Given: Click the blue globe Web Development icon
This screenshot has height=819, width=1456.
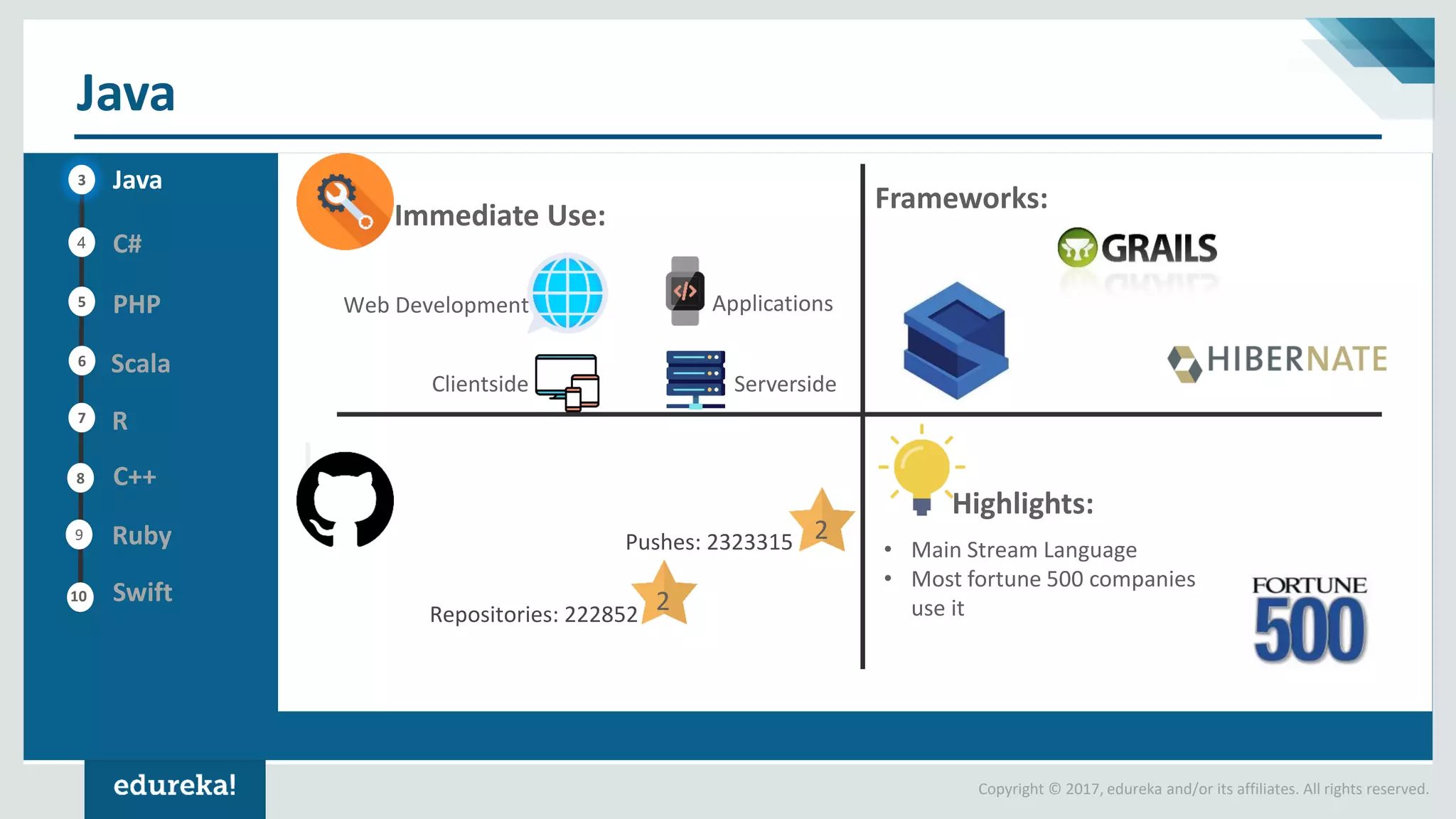Looking at the screenshot, I should click(567, 293).
